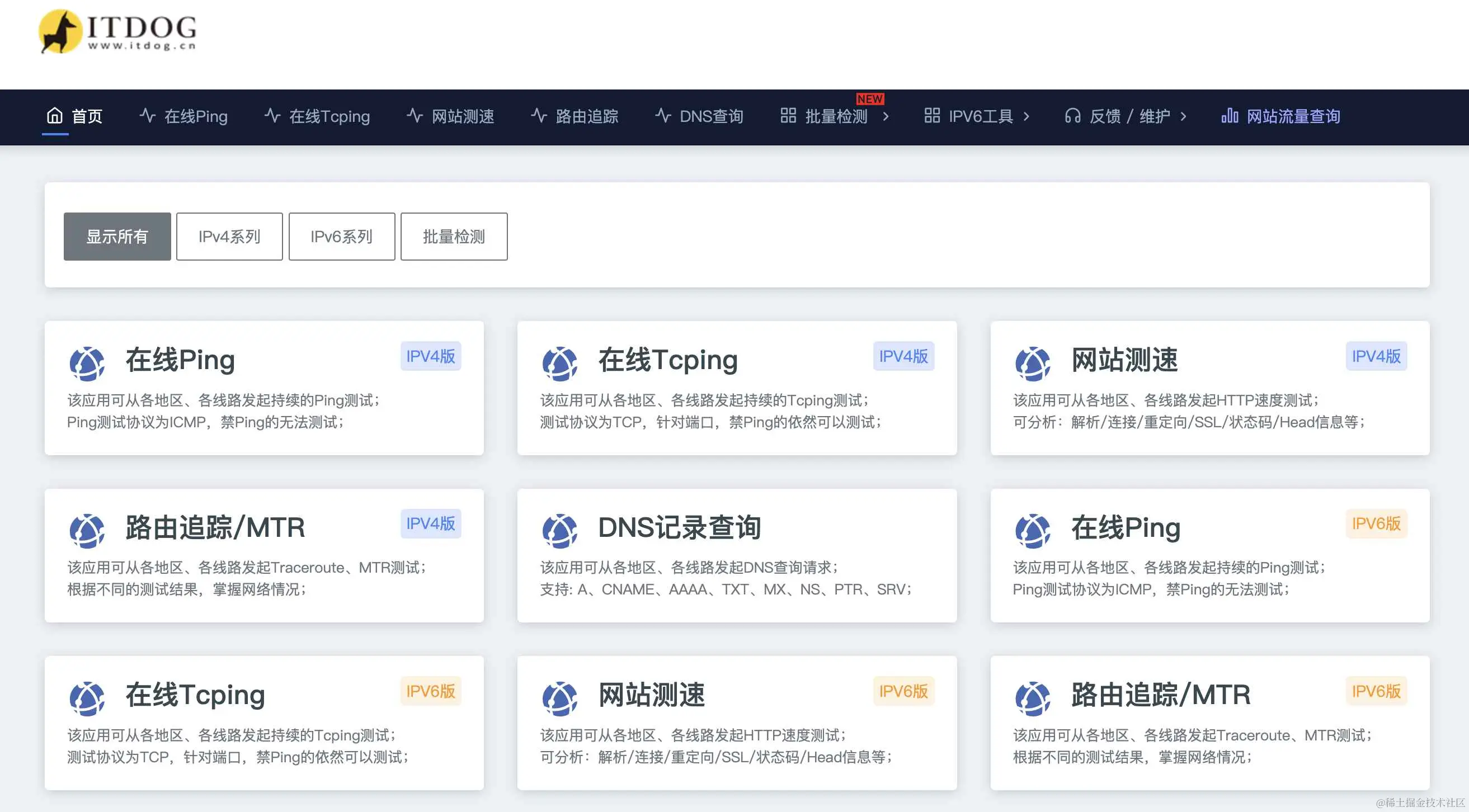Expand the IPV6工具 submenu arrow

(x=1027, y=117)
